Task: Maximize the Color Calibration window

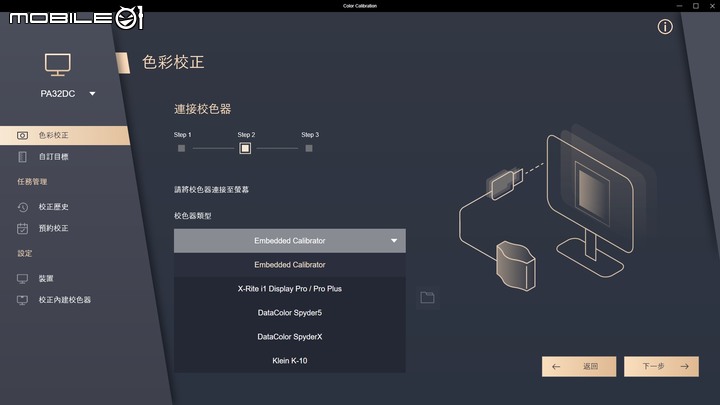Action: pos(696,6)
